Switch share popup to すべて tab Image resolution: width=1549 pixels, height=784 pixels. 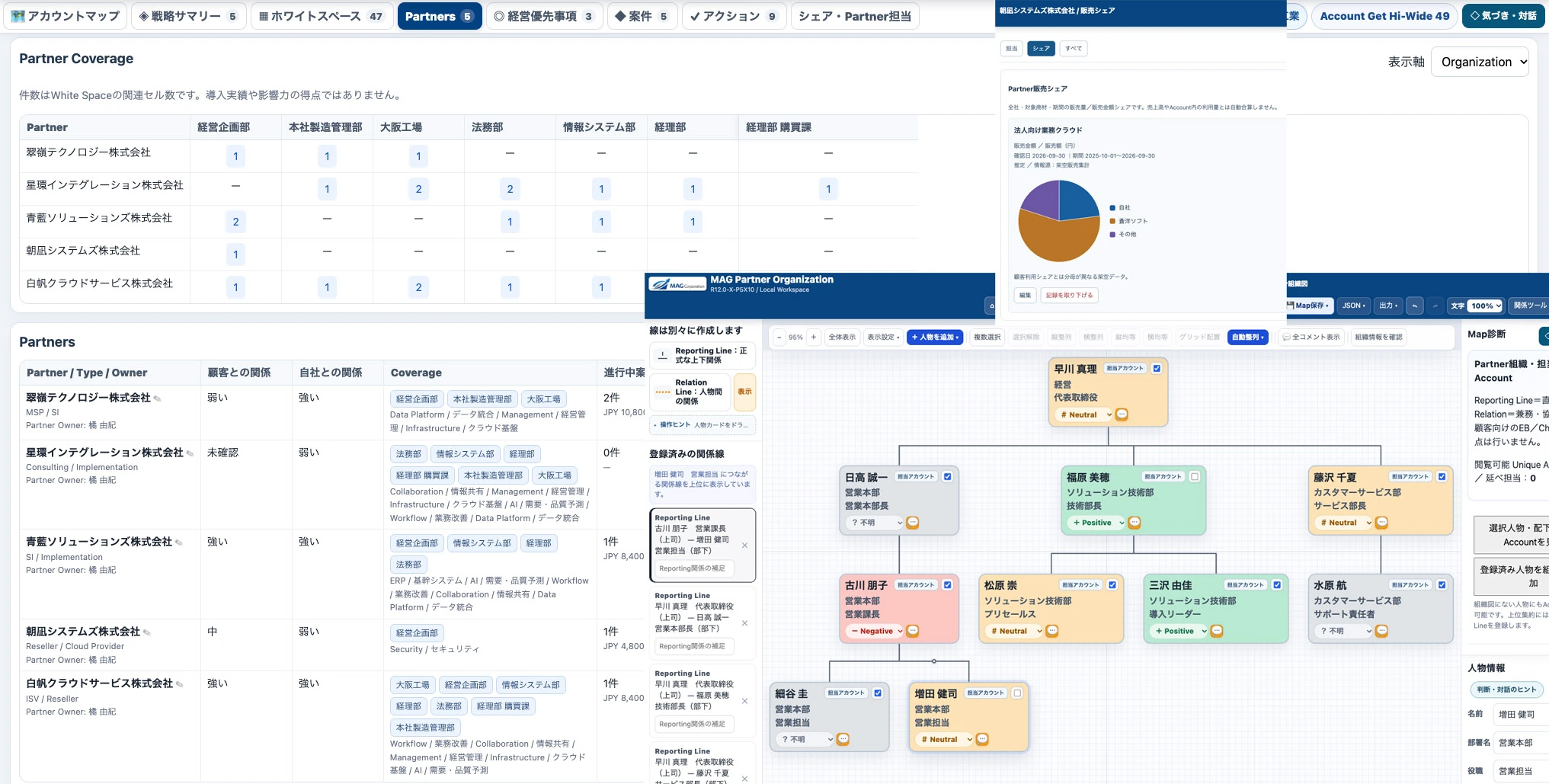click(x=1074, y=49)
